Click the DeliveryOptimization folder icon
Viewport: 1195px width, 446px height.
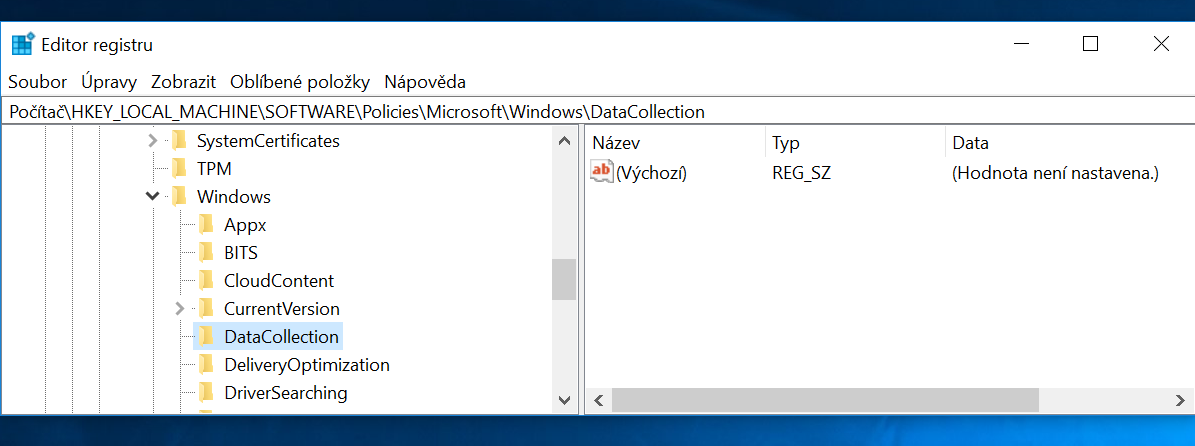[207, 364]
